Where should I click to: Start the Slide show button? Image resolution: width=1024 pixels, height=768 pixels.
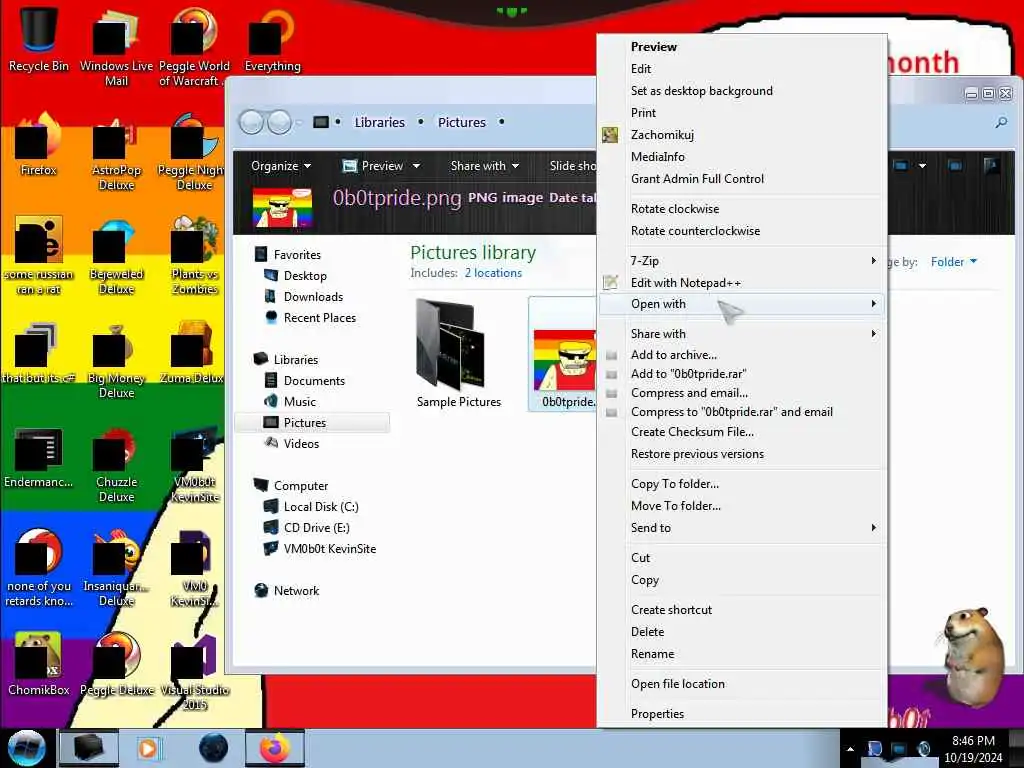572,166
